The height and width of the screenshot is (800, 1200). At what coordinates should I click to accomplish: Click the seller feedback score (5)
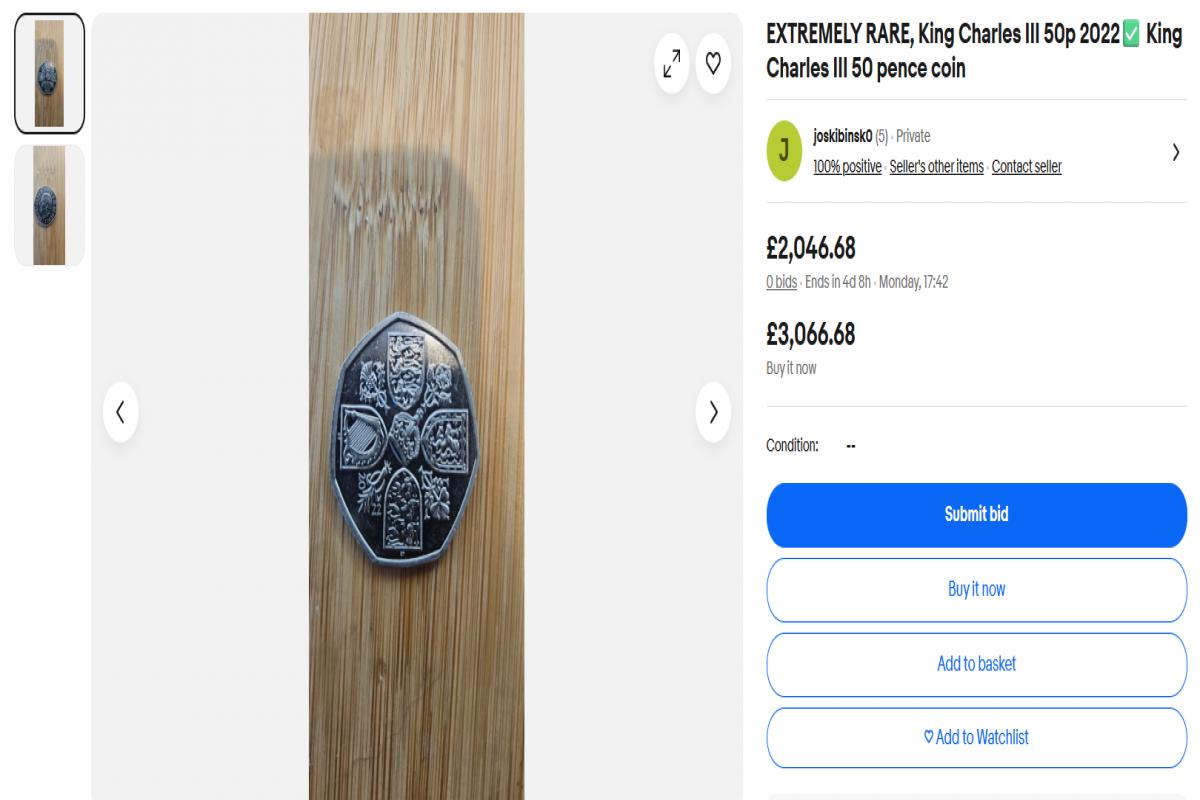pos(881,136)
